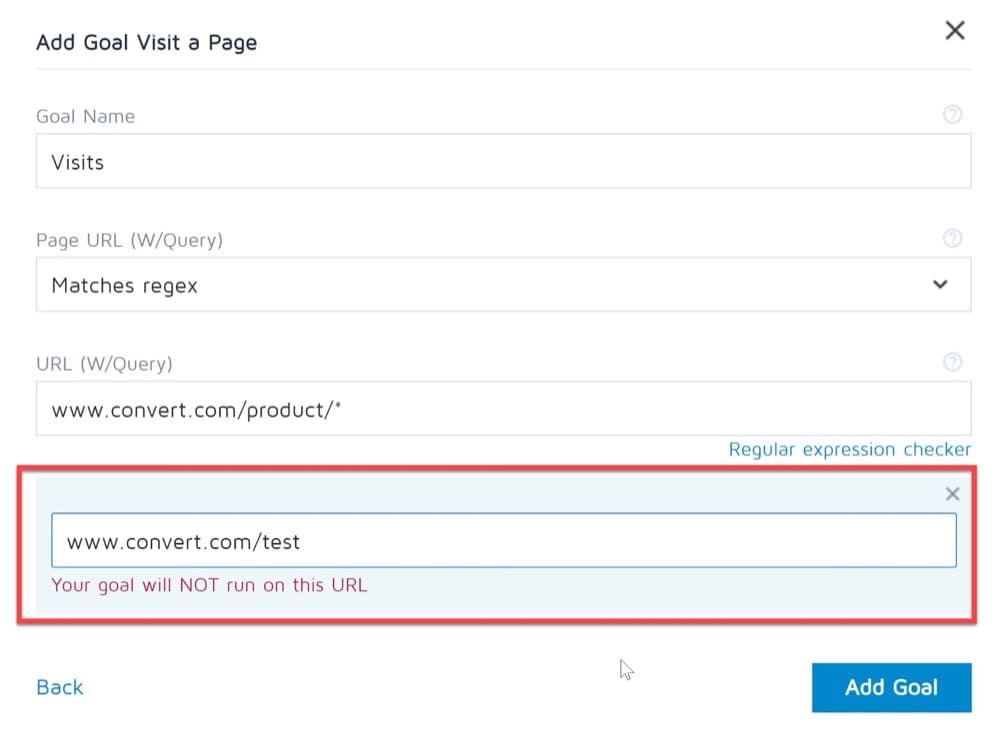Dismiss the regular expression checker panel
The height and width of the screenshot is (750, 1000).
click(952, 494)
